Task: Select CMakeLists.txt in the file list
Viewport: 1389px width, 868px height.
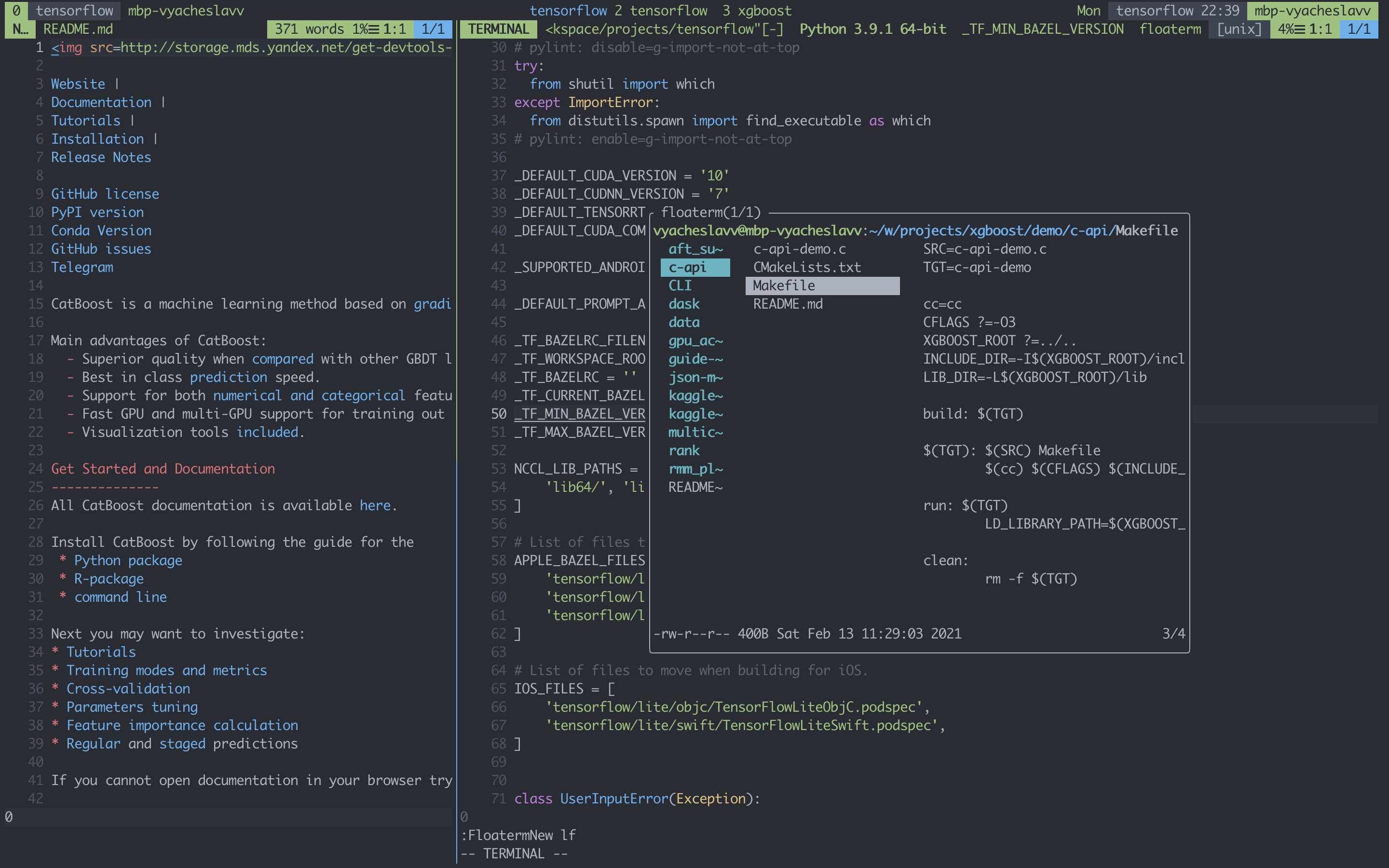Action: 806,268
